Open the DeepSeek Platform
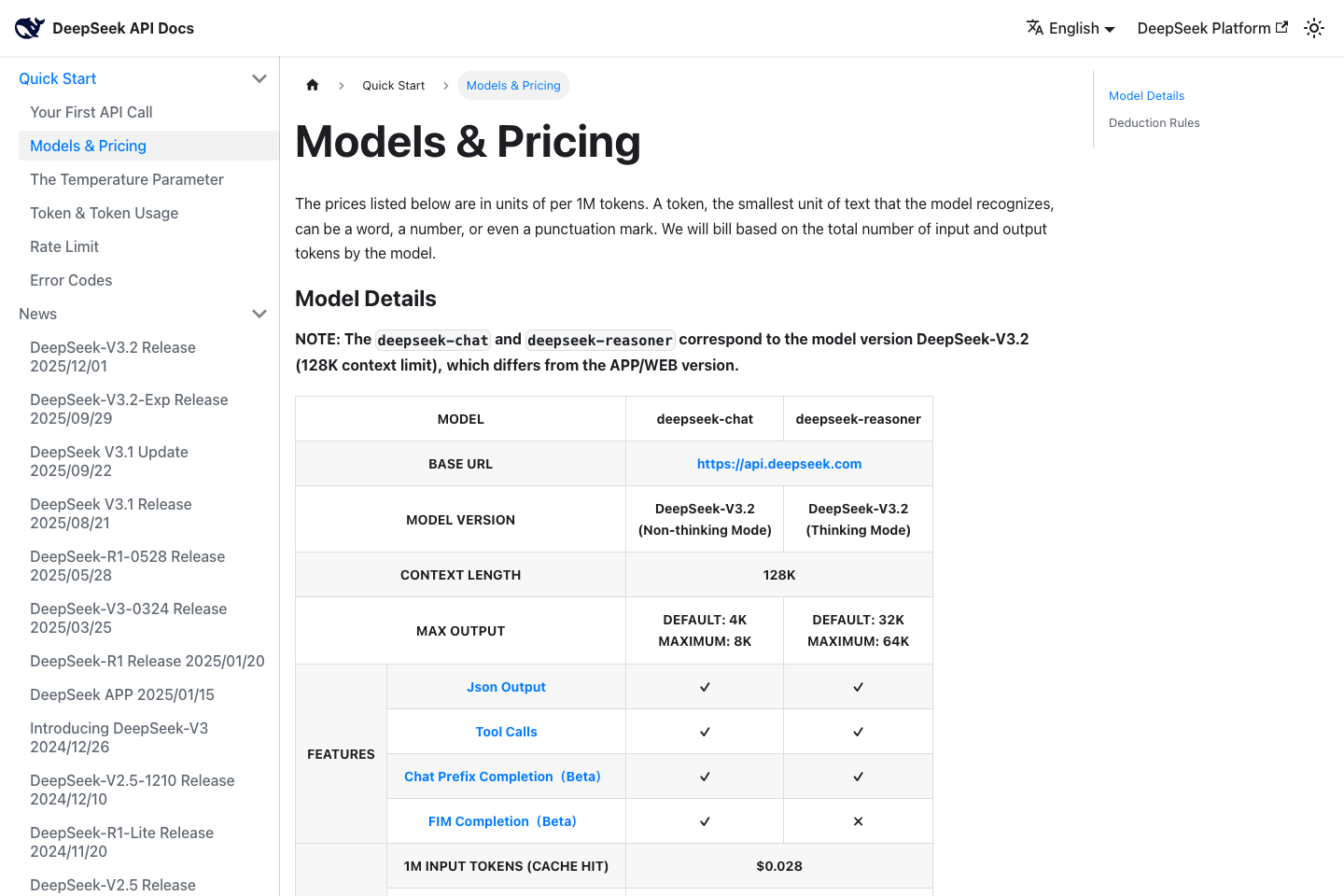1344x896 pixels. coord(1204,28)
